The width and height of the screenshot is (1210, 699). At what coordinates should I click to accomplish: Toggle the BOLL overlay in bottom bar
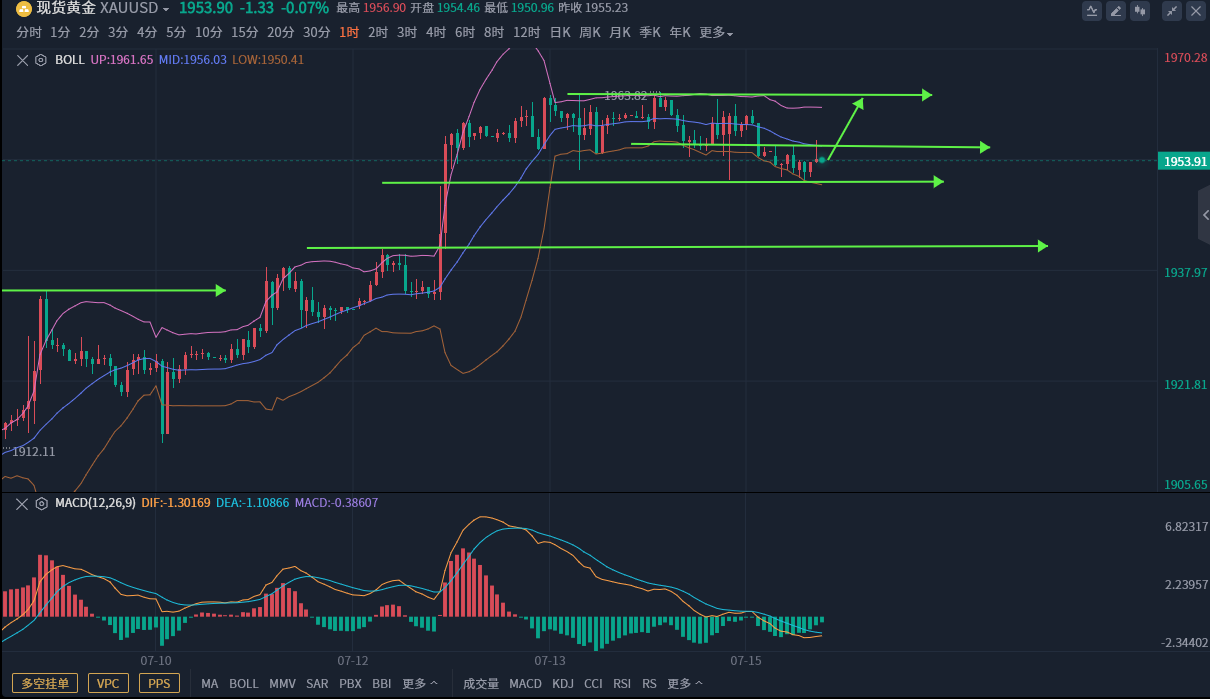click(244, 684)
